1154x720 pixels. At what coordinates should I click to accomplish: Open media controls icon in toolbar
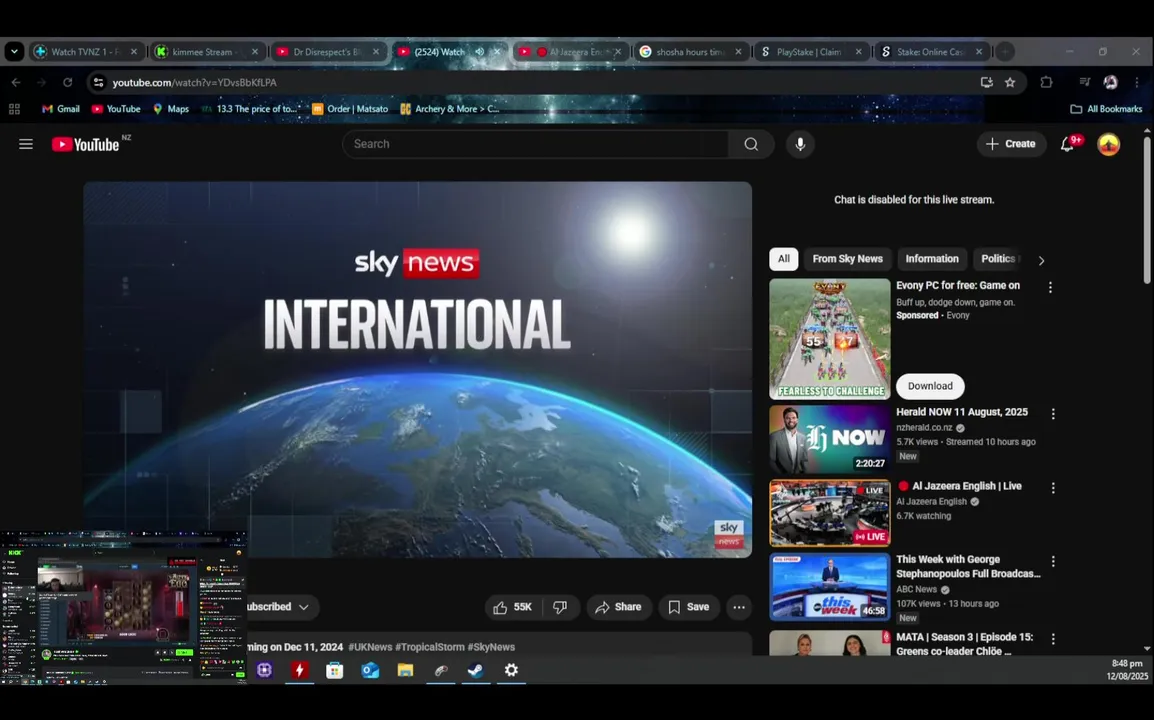(1084, 82)
